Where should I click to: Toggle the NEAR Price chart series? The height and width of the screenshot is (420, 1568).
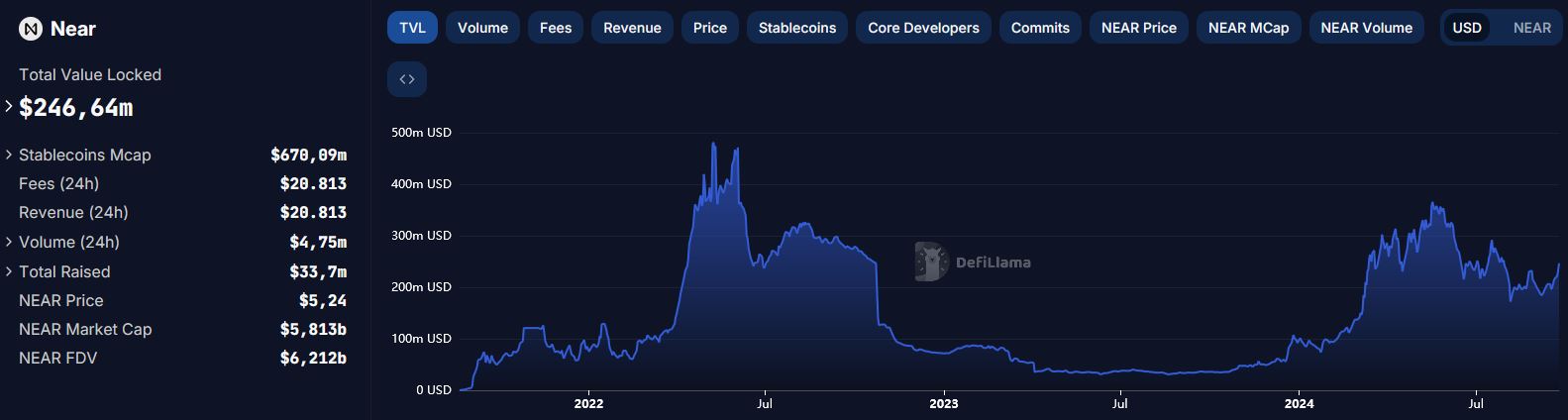[1139, 28]
